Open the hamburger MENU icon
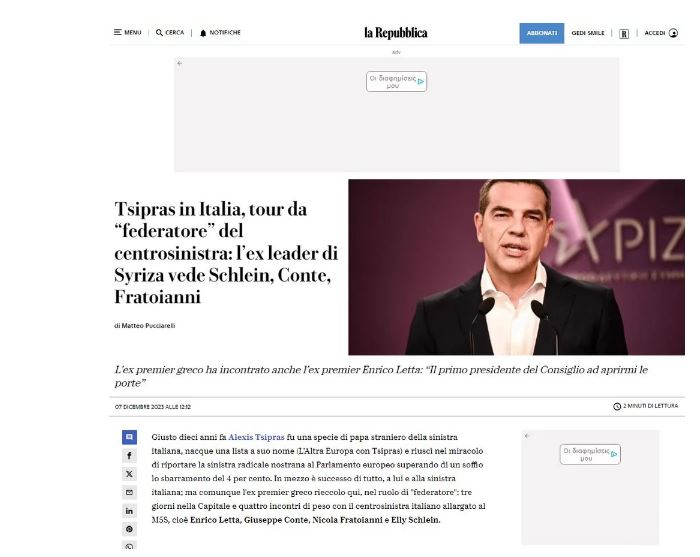The height and width of the screenshot is (557, 700). click(x=118, y=33)
